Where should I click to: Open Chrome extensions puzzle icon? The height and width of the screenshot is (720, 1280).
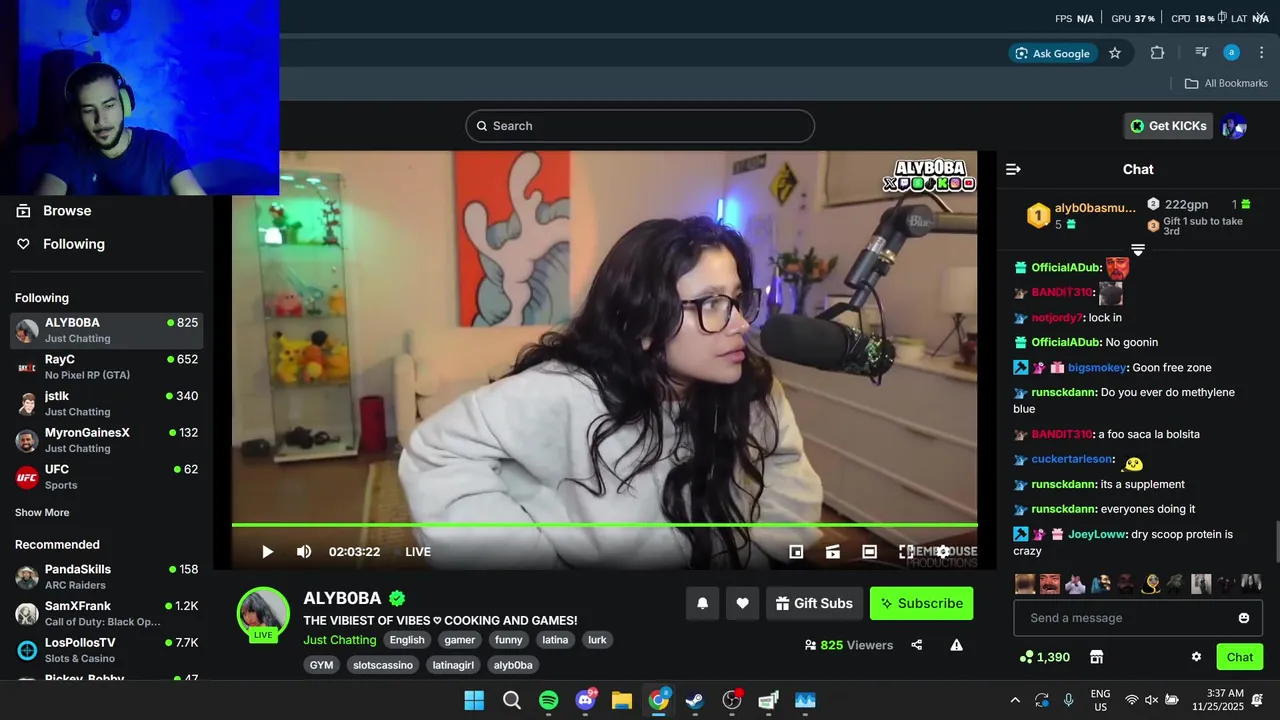1158,53
